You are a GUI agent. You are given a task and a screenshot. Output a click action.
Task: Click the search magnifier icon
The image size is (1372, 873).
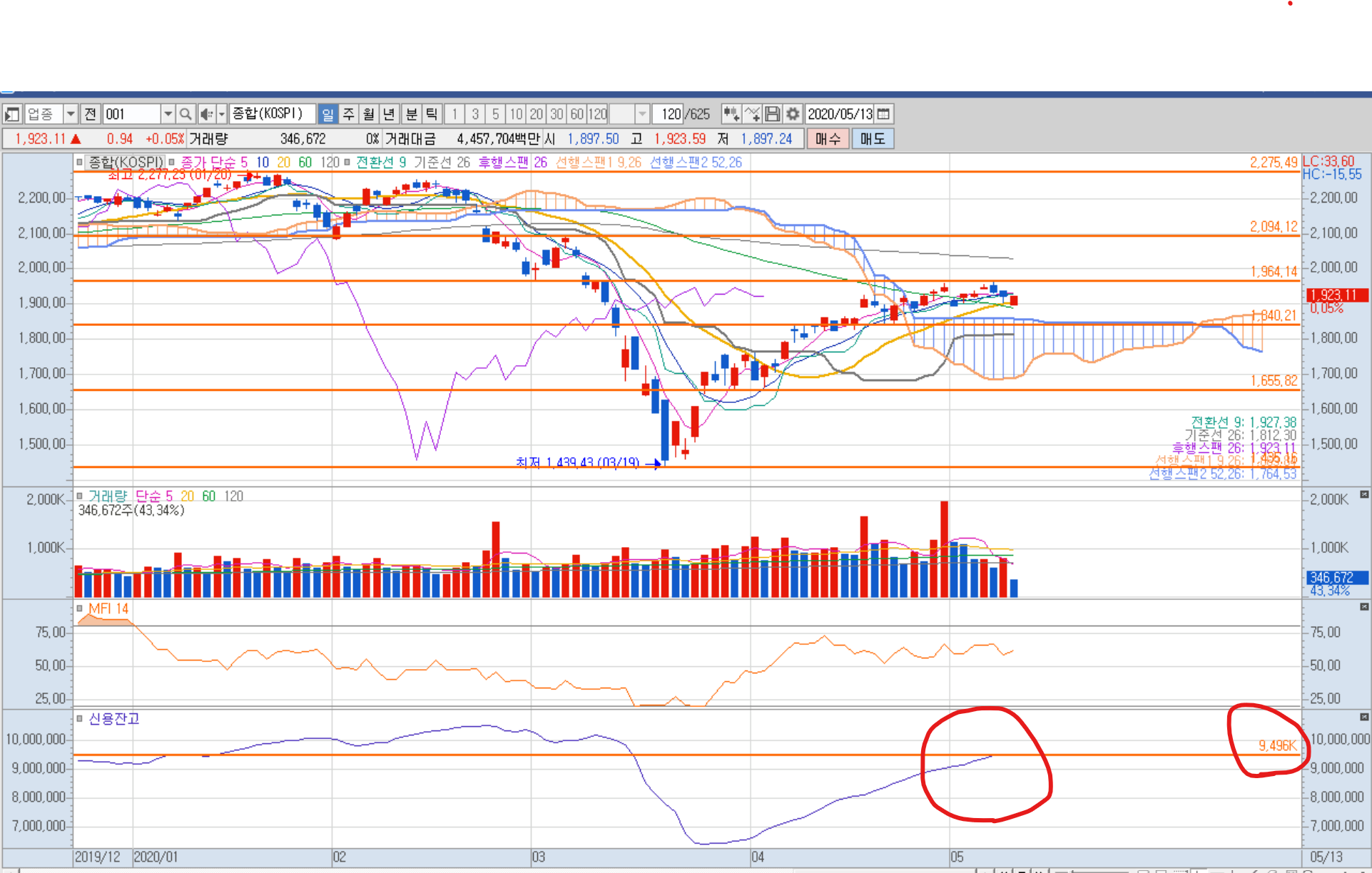point(186,114)
